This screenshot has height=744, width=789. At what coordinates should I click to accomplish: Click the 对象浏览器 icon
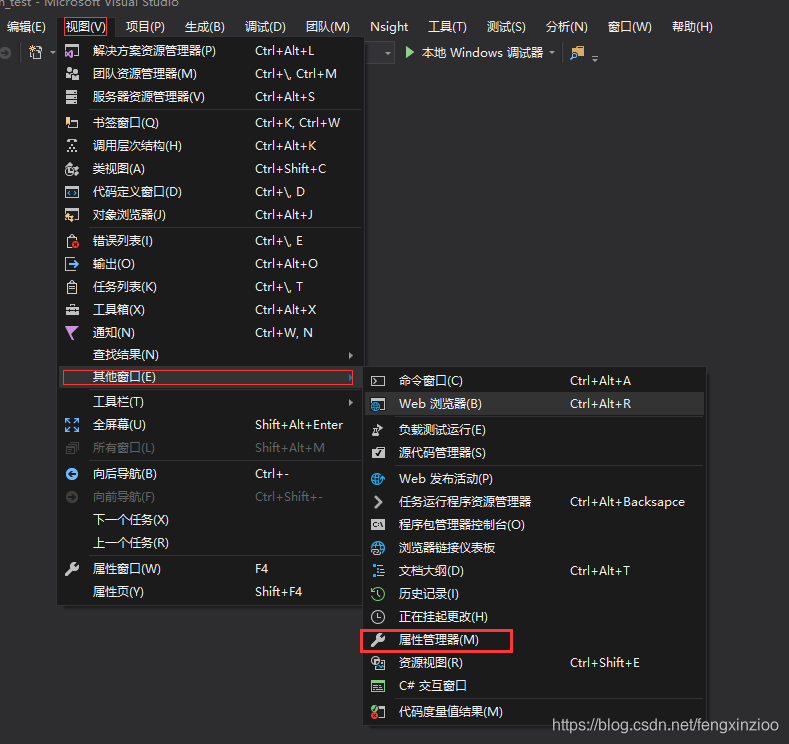tap(72, 215)
